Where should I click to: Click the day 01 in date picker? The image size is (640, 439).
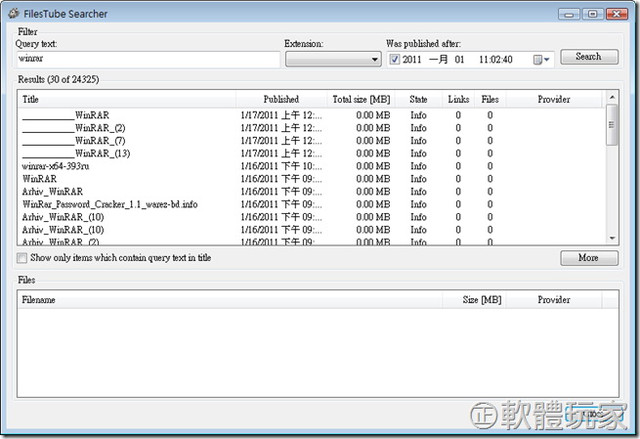460,60
